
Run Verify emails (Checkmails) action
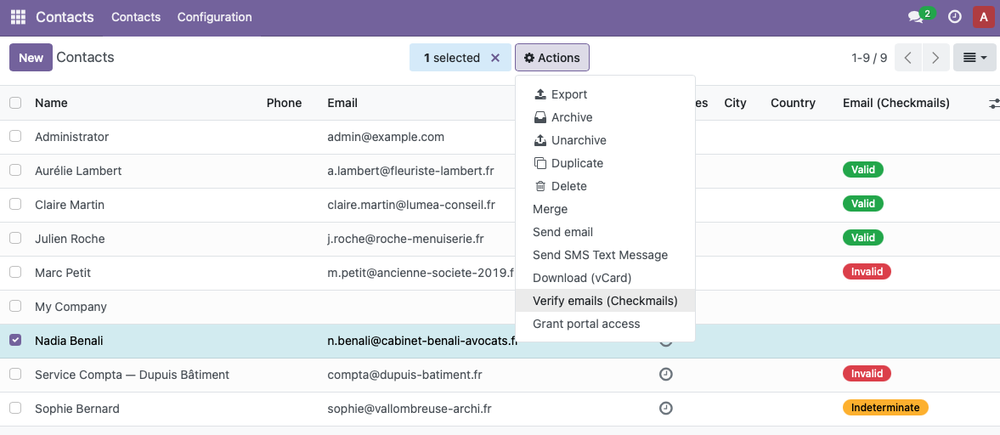pos(605,301)
